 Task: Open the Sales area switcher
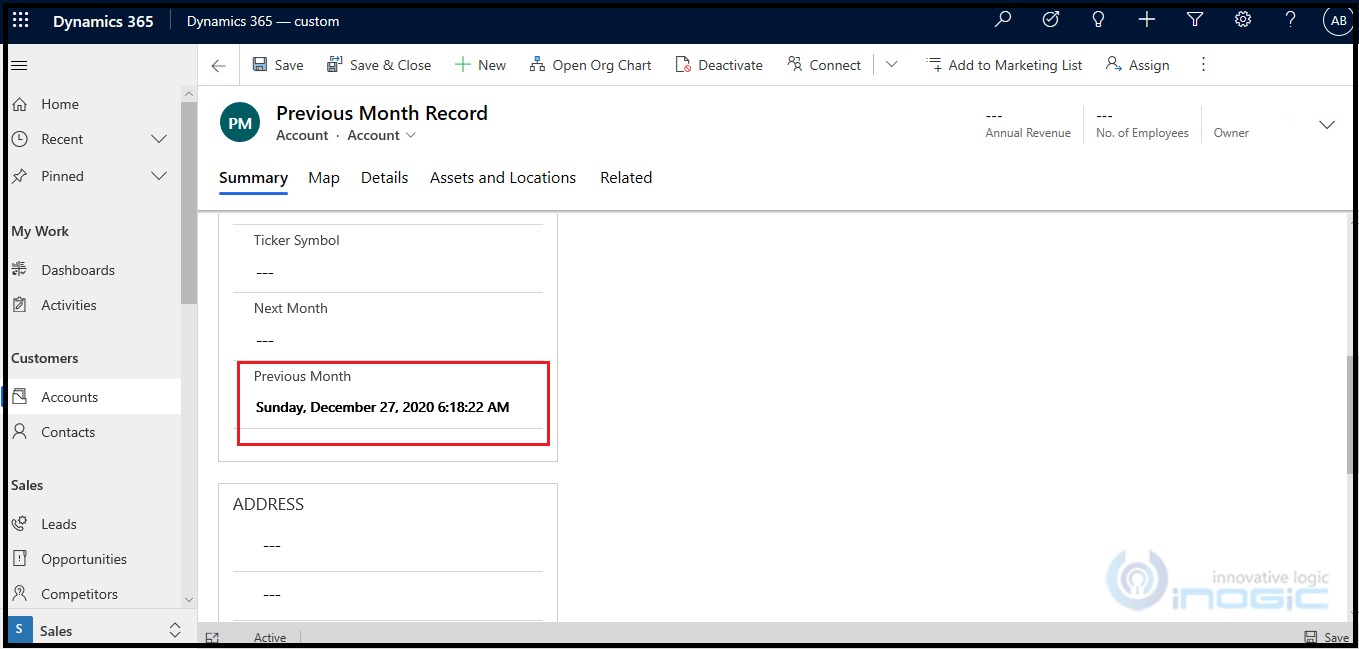point(96,630)
